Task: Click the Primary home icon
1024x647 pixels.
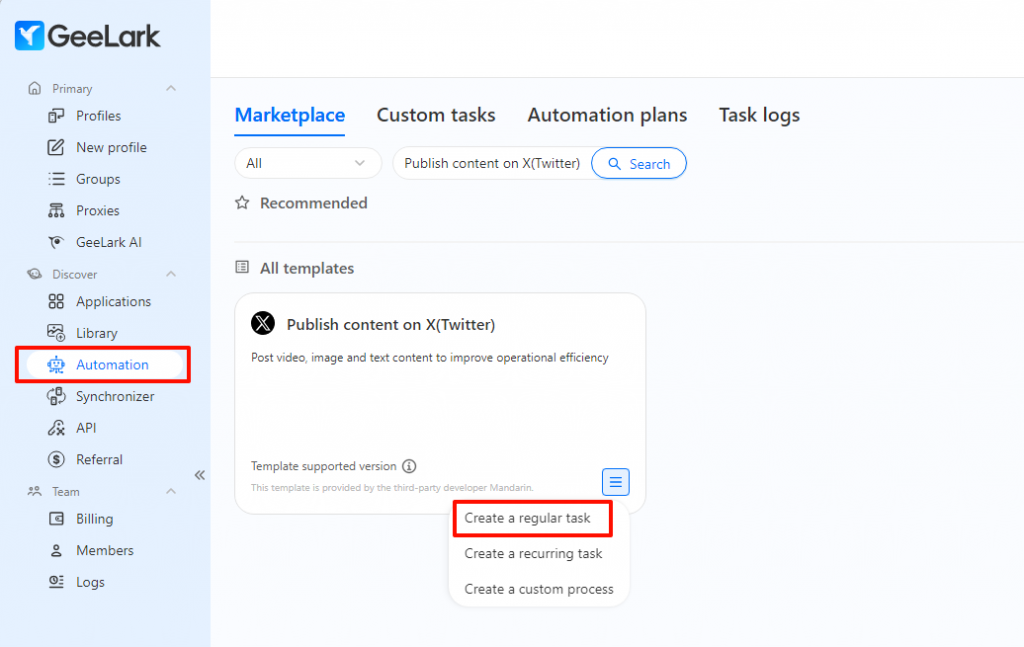Action: (x=35, y=88)
